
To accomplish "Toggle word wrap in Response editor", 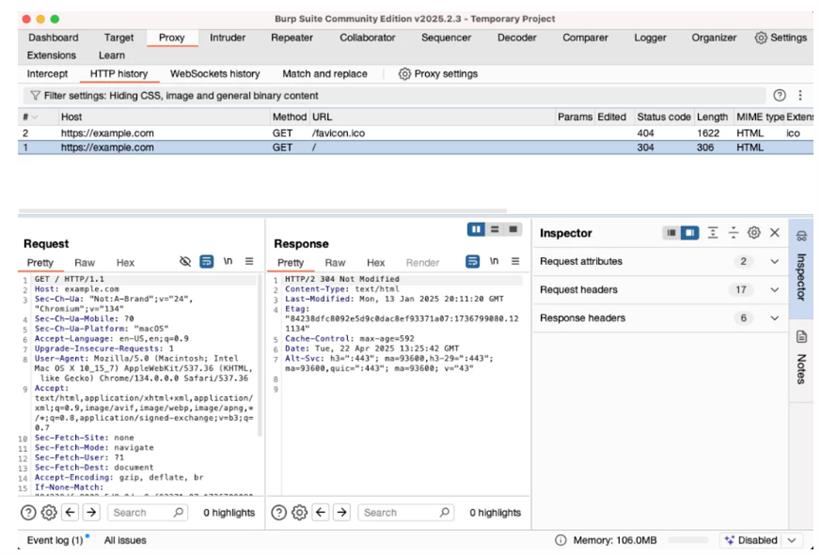I will click(472, 261).
